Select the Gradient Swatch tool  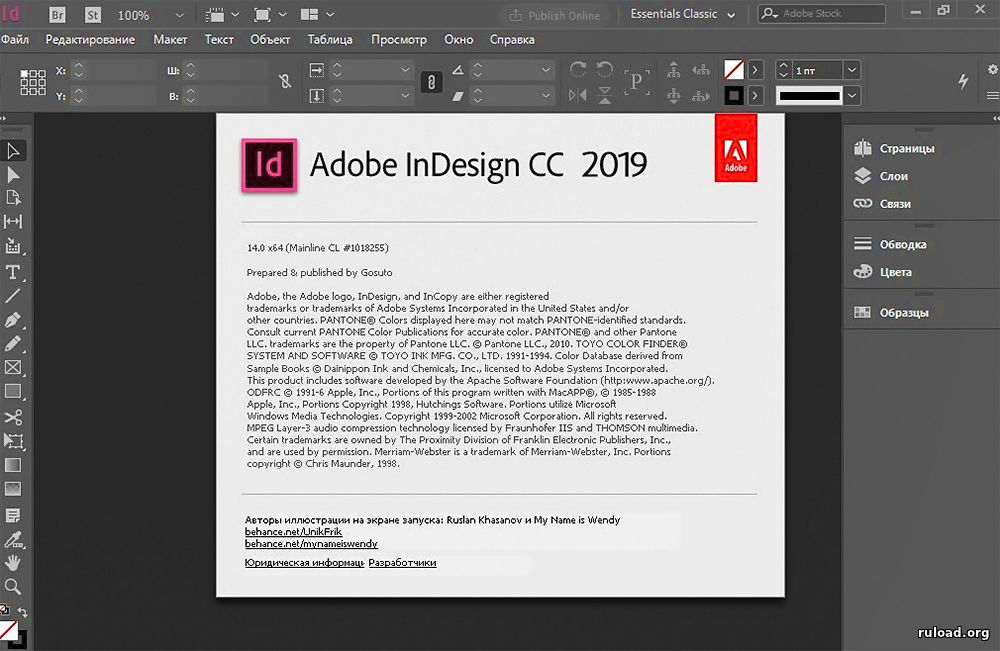13,465
